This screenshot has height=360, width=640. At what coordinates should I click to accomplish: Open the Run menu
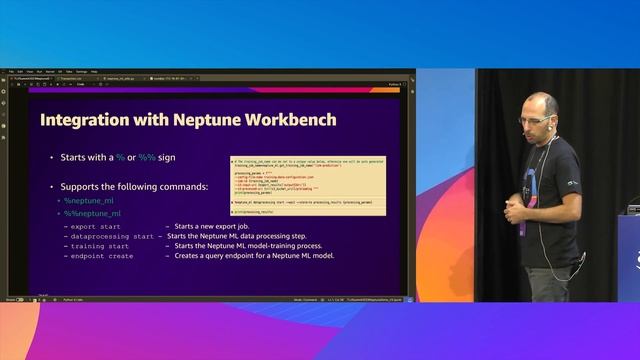[x=39, y=72]
